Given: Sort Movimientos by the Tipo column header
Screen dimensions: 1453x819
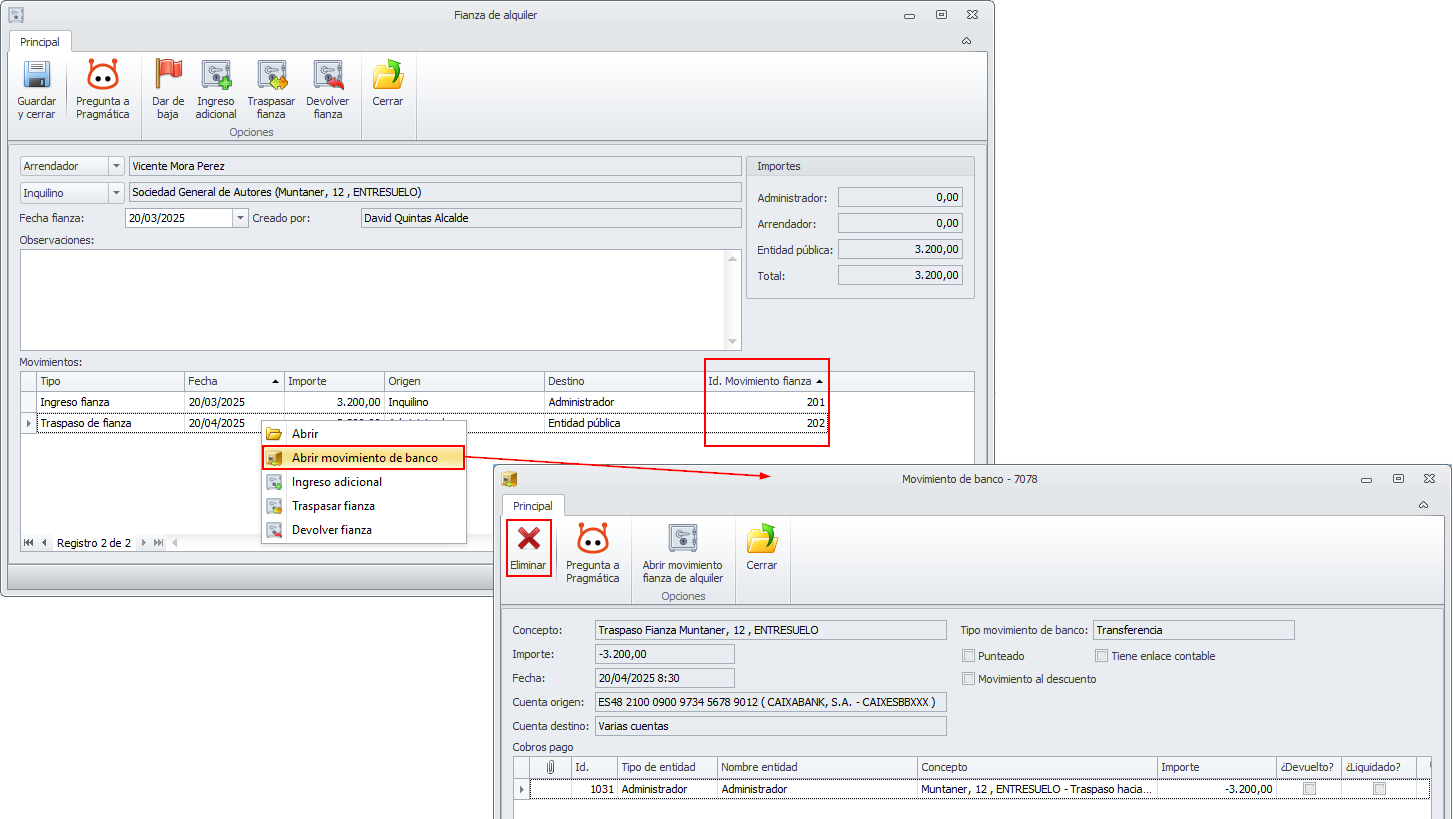Looking at the screenshot, I should point(111,381).
